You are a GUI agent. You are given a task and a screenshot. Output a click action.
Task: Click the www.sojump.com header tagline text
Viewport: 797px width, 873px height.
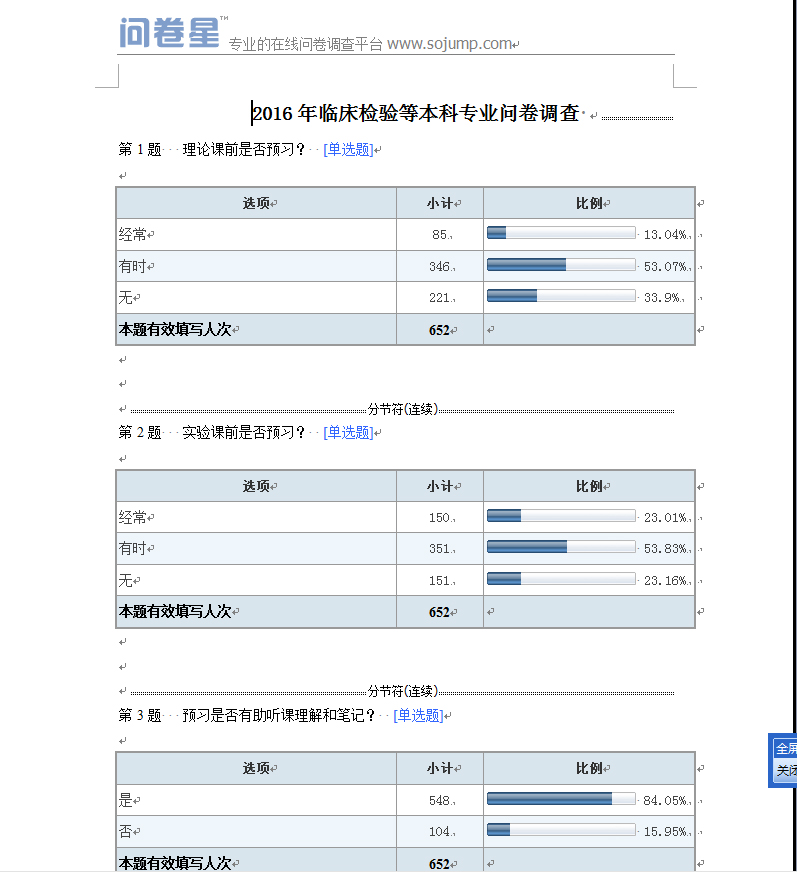coord(449,43)
